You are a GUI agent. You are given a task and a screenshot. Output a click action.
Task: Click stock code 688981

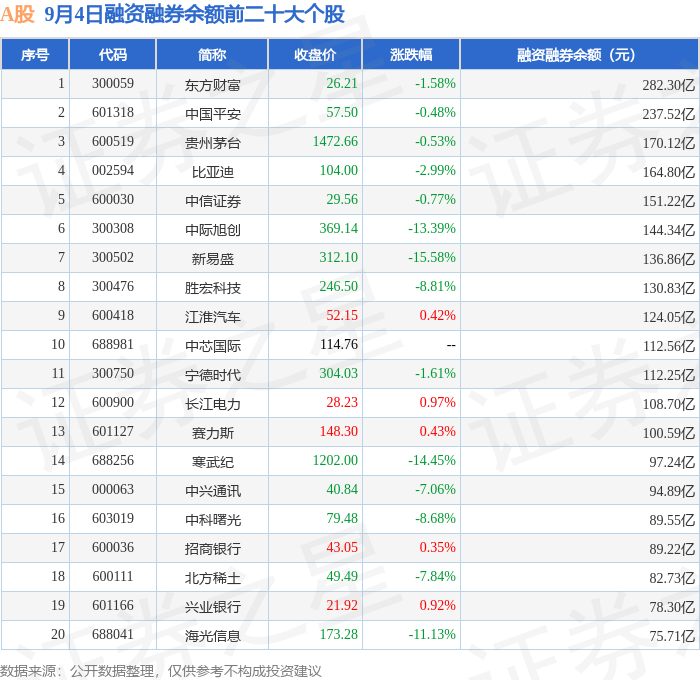point(113,345)
